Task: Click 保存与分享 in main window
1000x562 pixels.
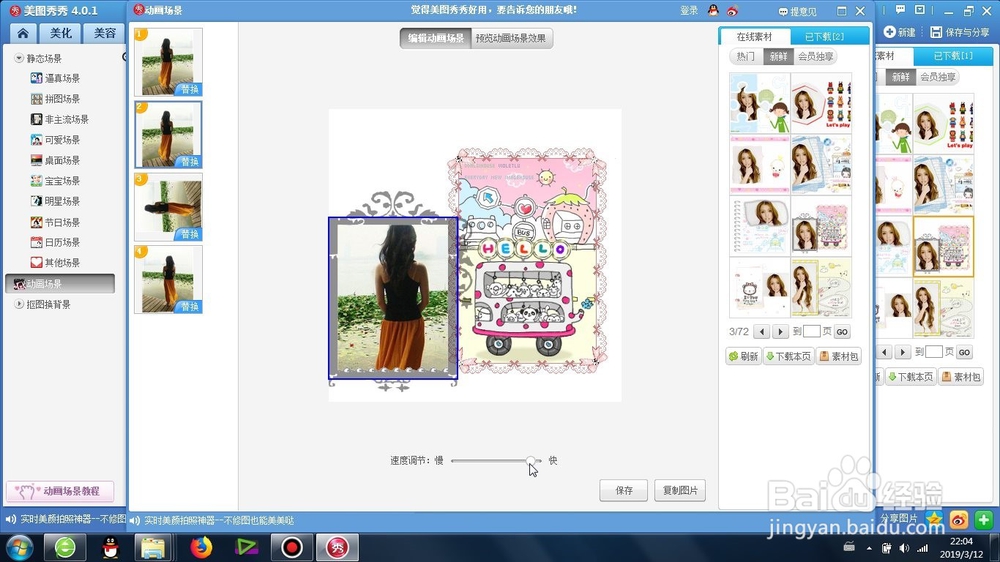Action: [x=960, y=32]
